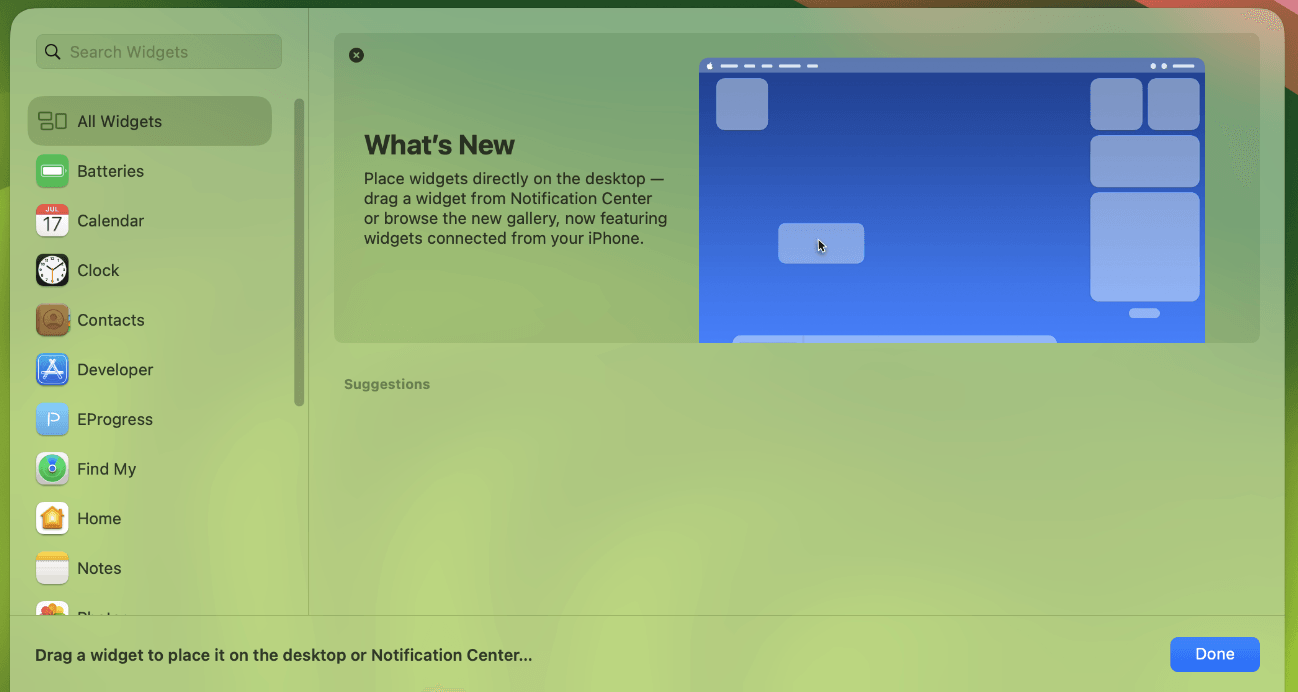Open the Clock widgets icon
This screenshot has width=1298, height=692.
click(x=52, y=270)
